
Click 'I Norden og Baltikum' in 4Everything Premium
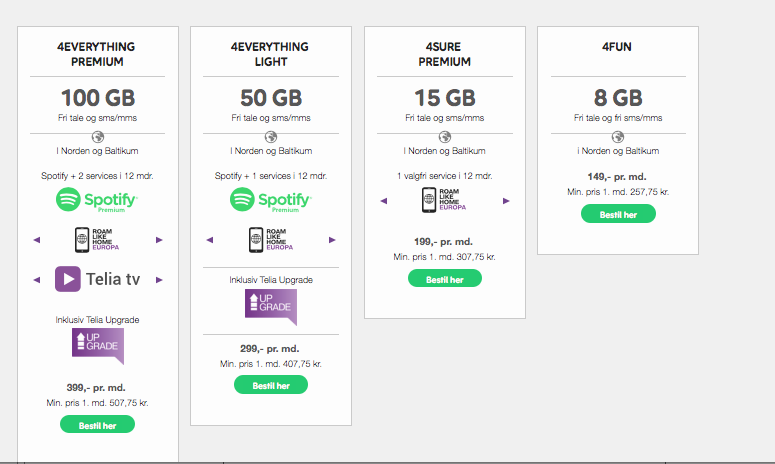pos(97,151)
